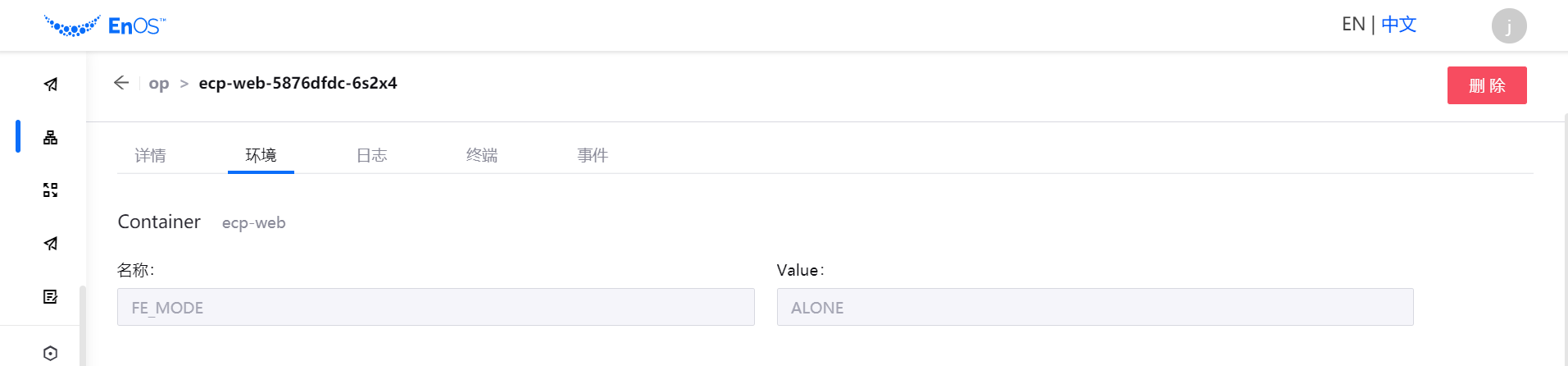Open the user avatar "j" menu
Viewport: 1568px width, 366px height.
tap(1508, 25)
